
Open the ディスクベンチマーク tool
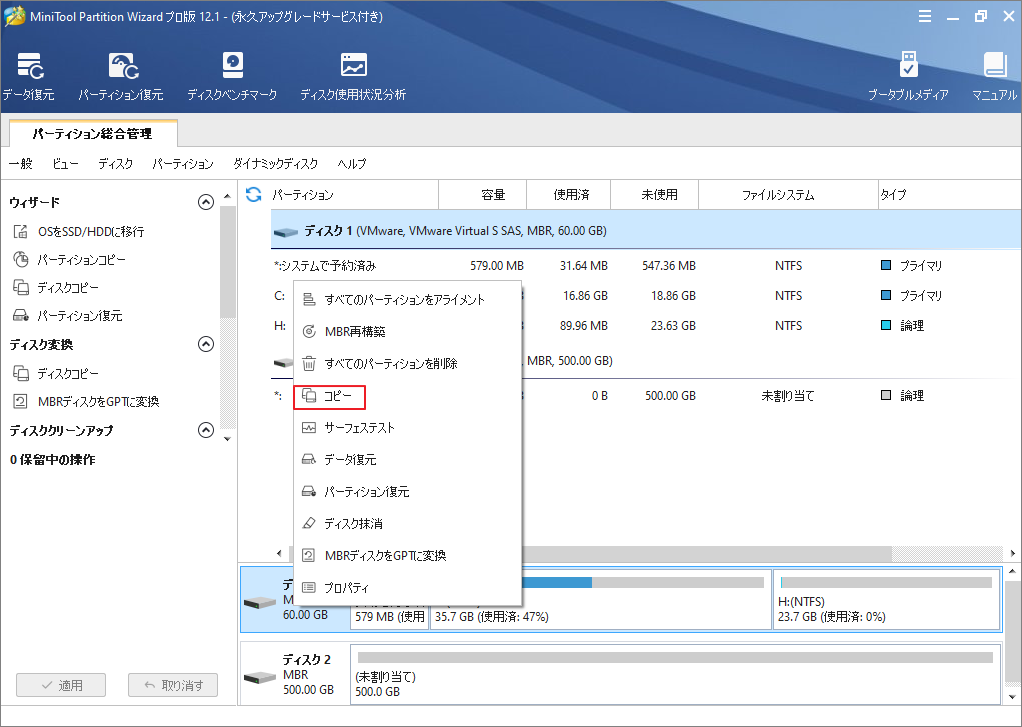tap(232, 76)
